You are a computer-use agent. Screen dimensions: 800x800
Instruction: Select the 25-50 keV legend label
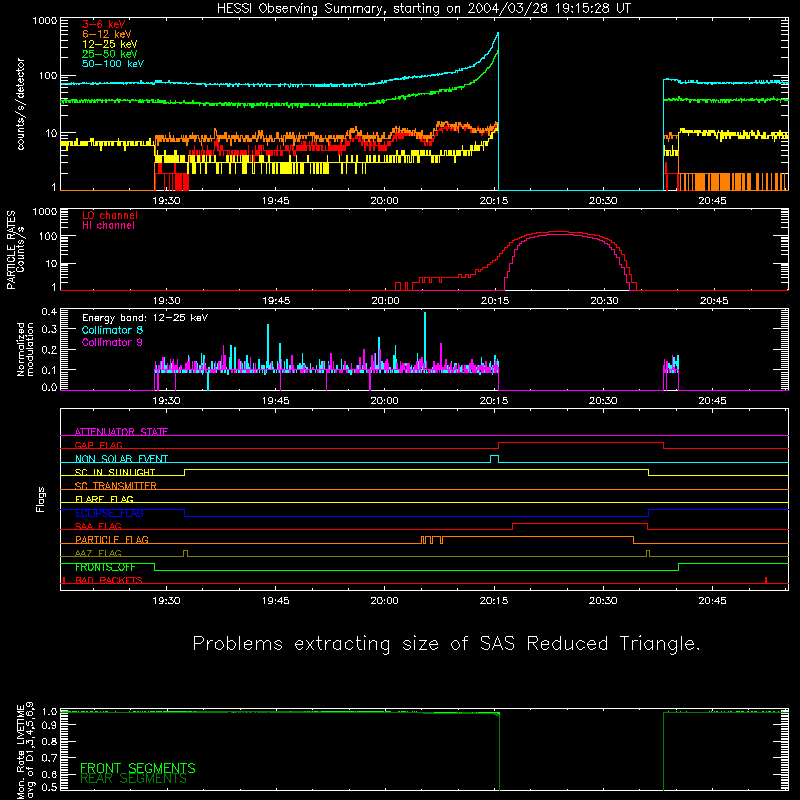pyautogui.click(x=110, y=54)
